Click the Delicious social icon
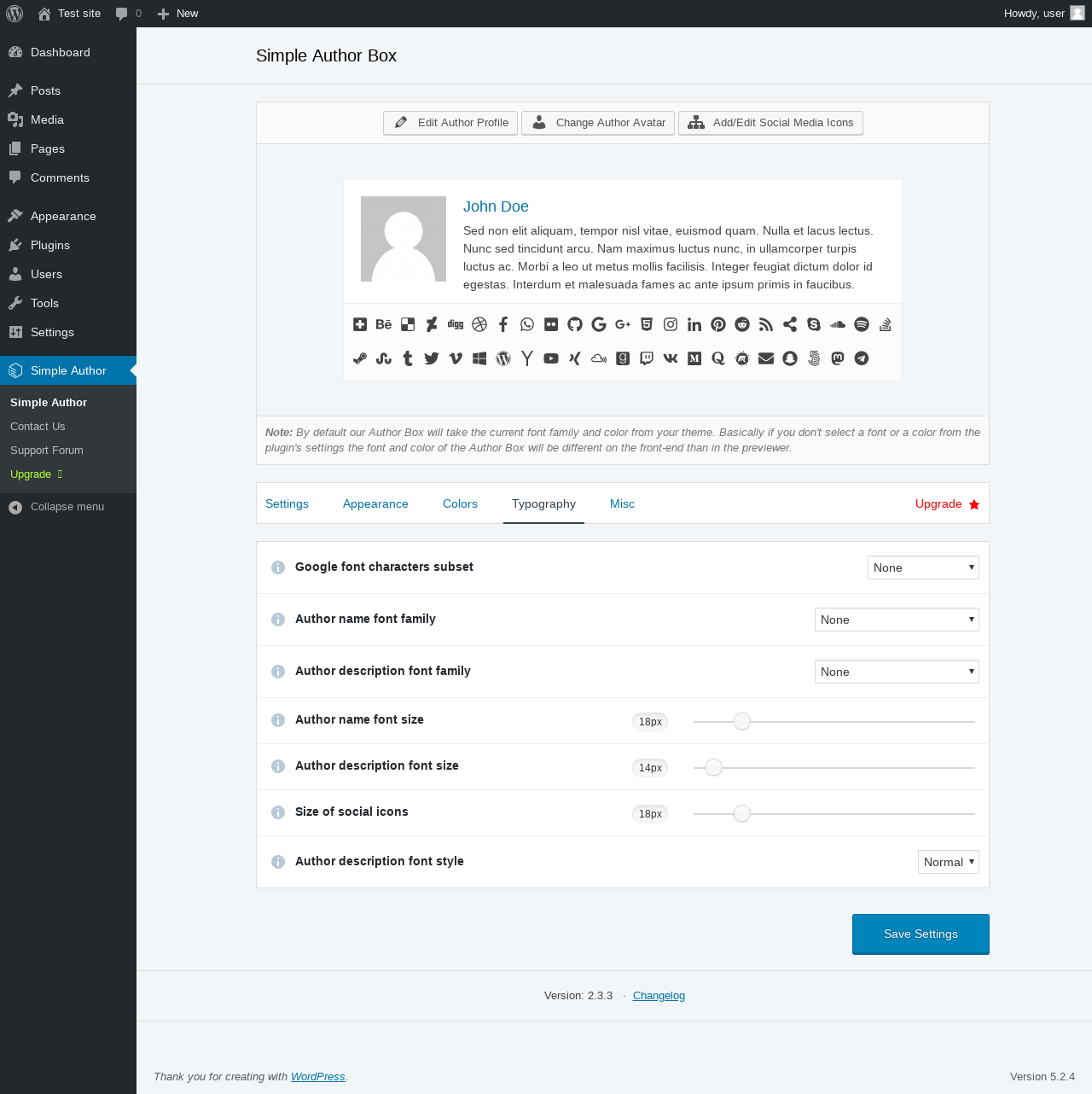1092x1094 pixels. coord(408,324)
